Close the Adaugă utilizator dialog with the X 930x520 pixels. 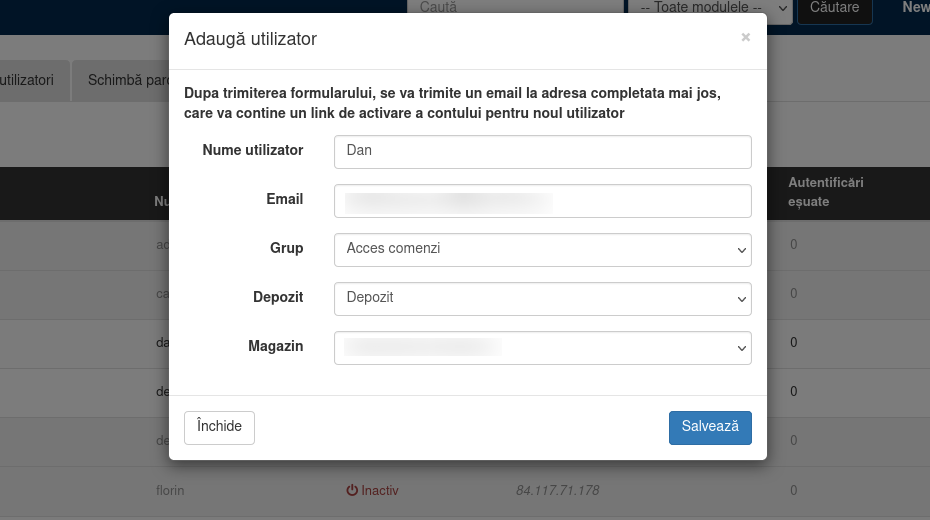coord(746,37)
